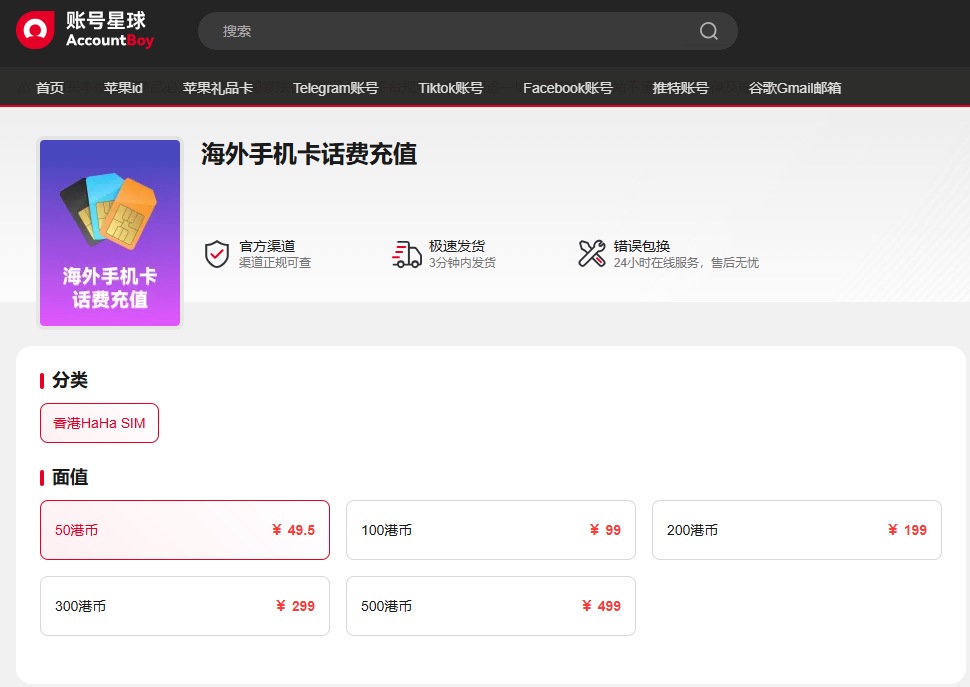Open the Telegram账号 menu item
Image resolution: width=970 pixels, height=687 pixels.
335,88
